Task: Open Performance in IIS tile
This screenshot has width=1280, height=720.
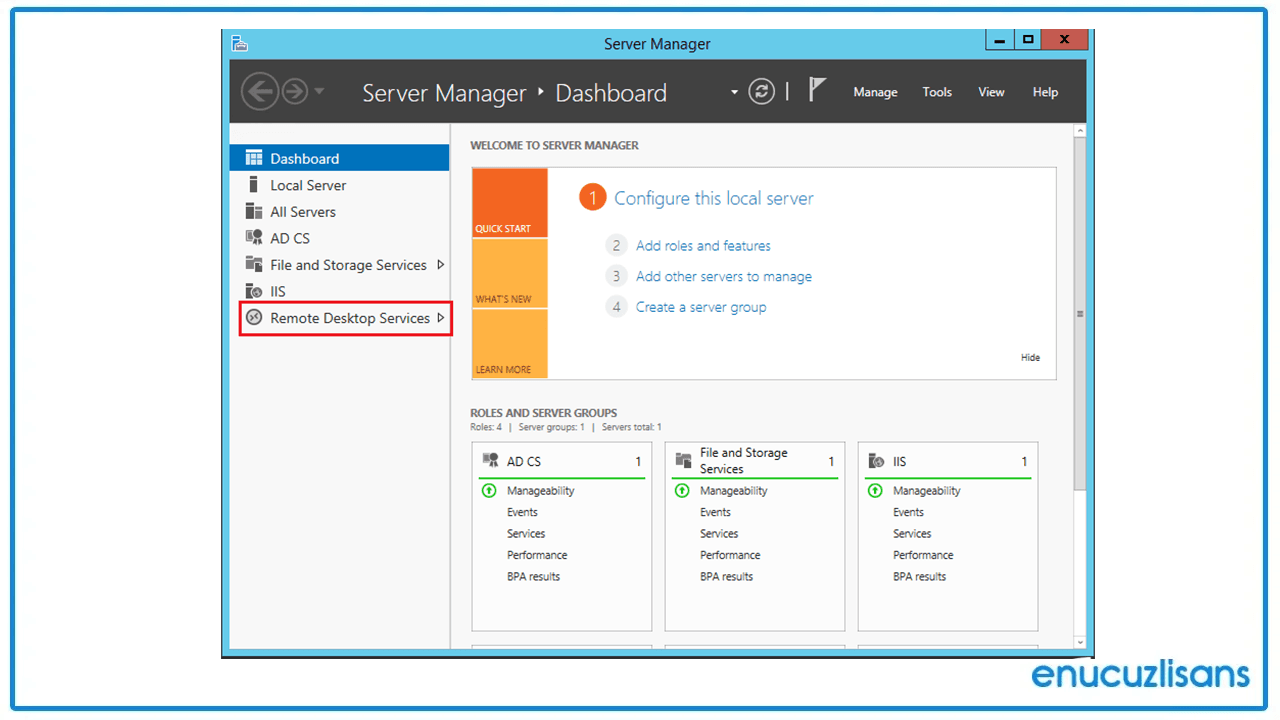Action: pos(923,555)
